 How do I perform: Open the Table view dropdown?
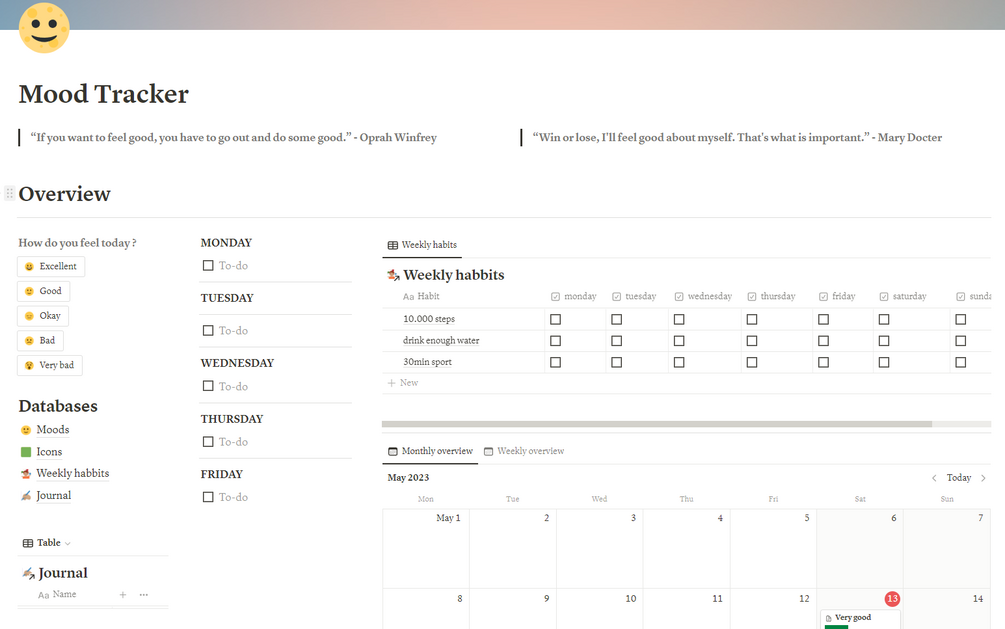46,543
